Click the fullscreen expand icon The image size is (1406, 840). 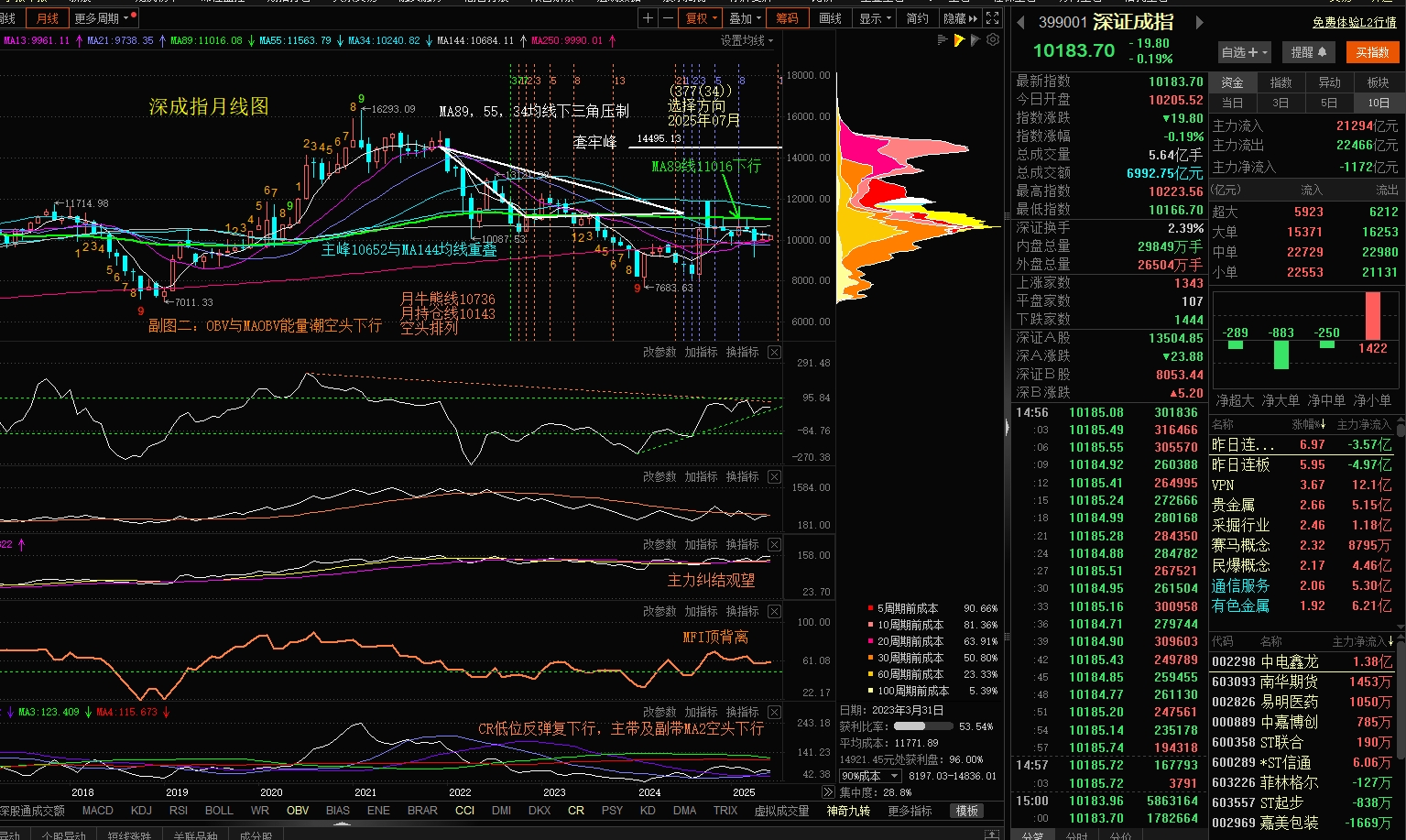coord(993,18)
